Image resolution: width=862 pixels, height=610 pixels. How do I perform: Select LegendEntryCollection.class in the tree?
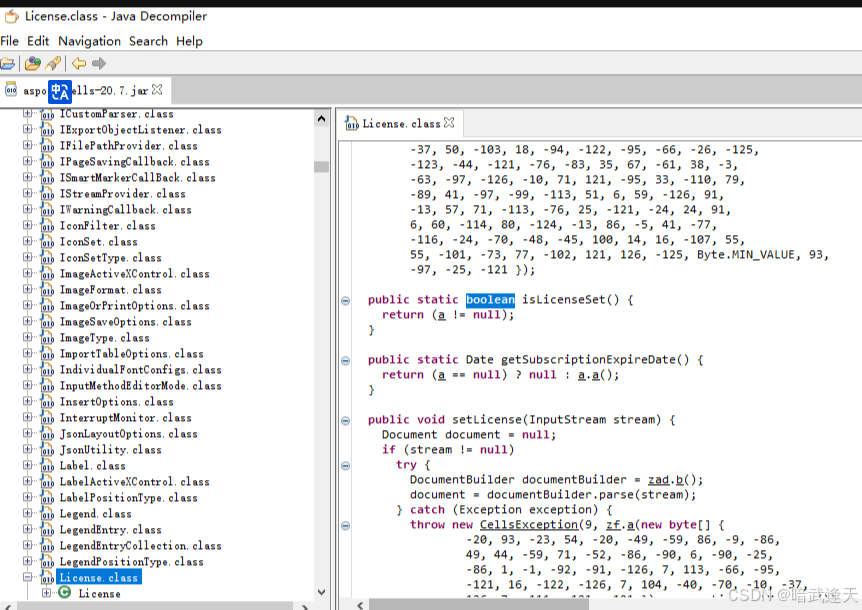tap(141, 546)
